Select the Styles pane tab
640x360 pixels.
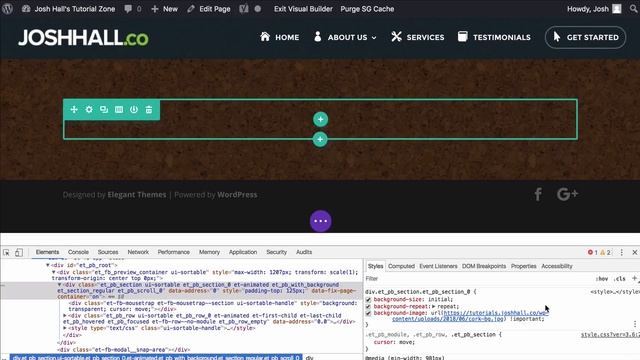375,266
